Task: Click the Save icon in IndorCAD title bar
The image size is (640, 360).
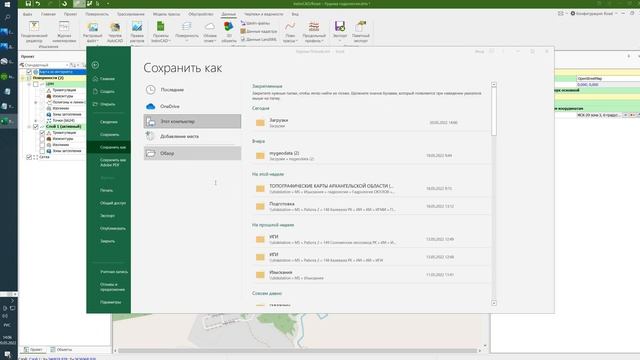Action: point(28,4)
